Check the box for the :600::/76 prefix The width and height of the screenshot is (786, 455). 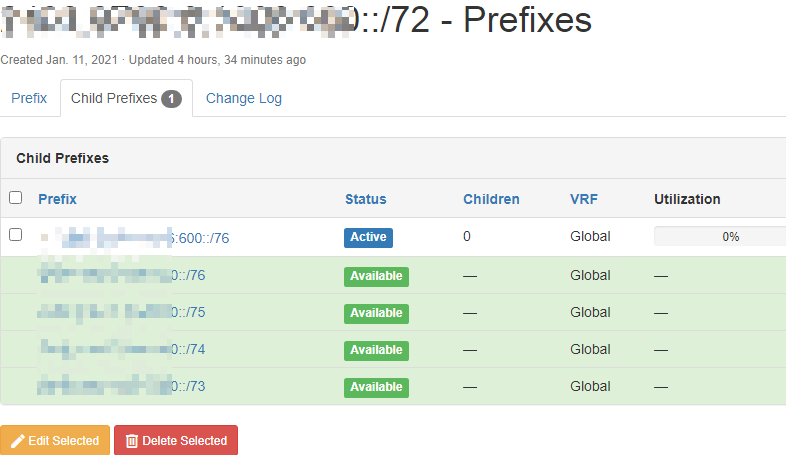(x=16, y=235)
